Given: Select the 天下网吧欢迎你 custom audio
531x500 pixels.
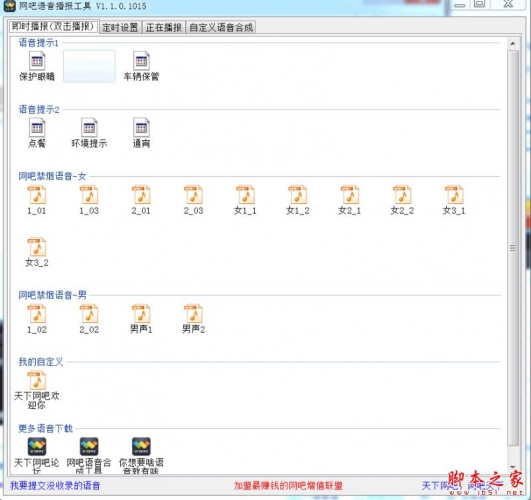Looking at the screenshot, I should [x=37, y=390].
